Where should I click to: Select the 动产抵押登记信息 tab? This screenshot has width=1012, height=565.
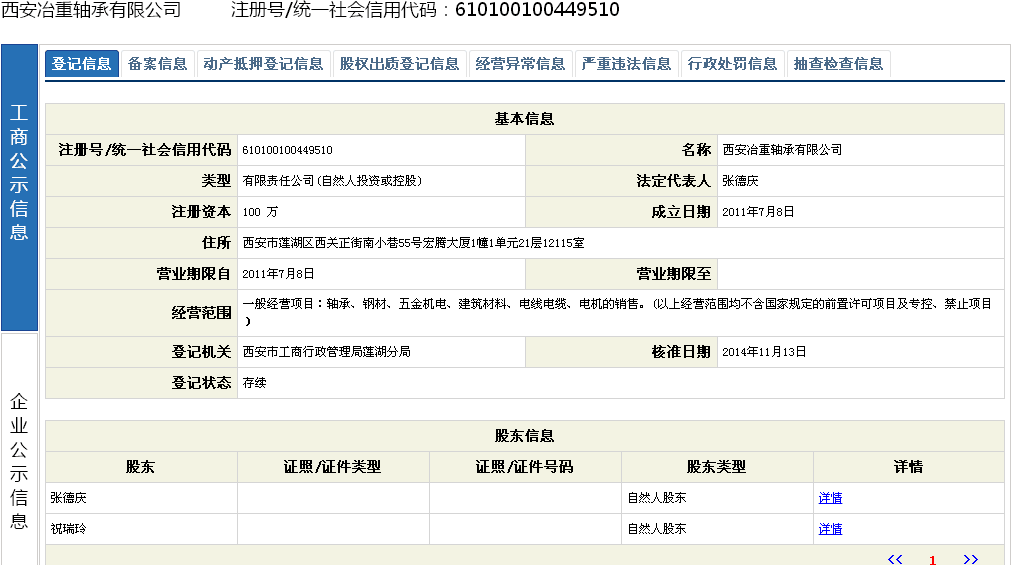[x=263, y=64]
